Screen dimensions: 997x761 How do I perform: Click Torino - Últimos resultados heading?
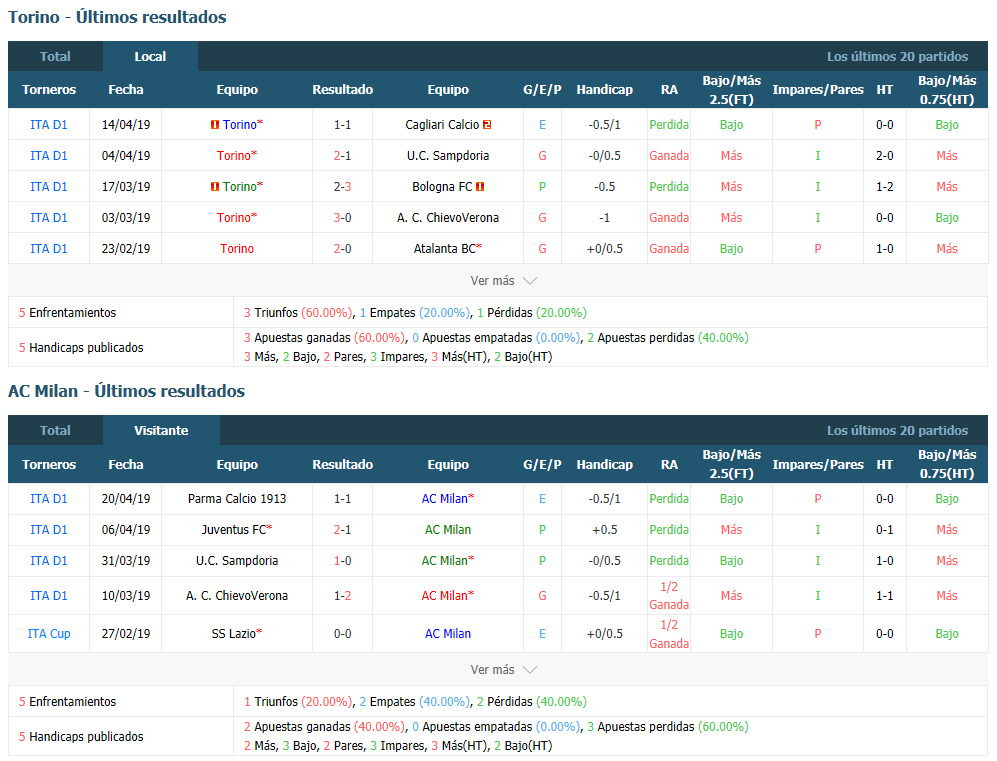coord(117,17)
